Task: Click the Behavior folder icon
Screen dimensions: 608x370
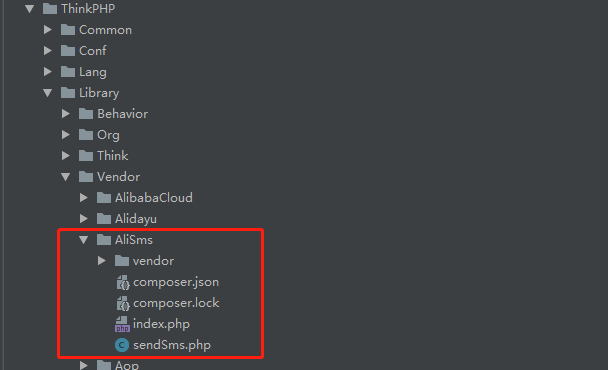Action: pyautogui.click(x=86, y=114)
